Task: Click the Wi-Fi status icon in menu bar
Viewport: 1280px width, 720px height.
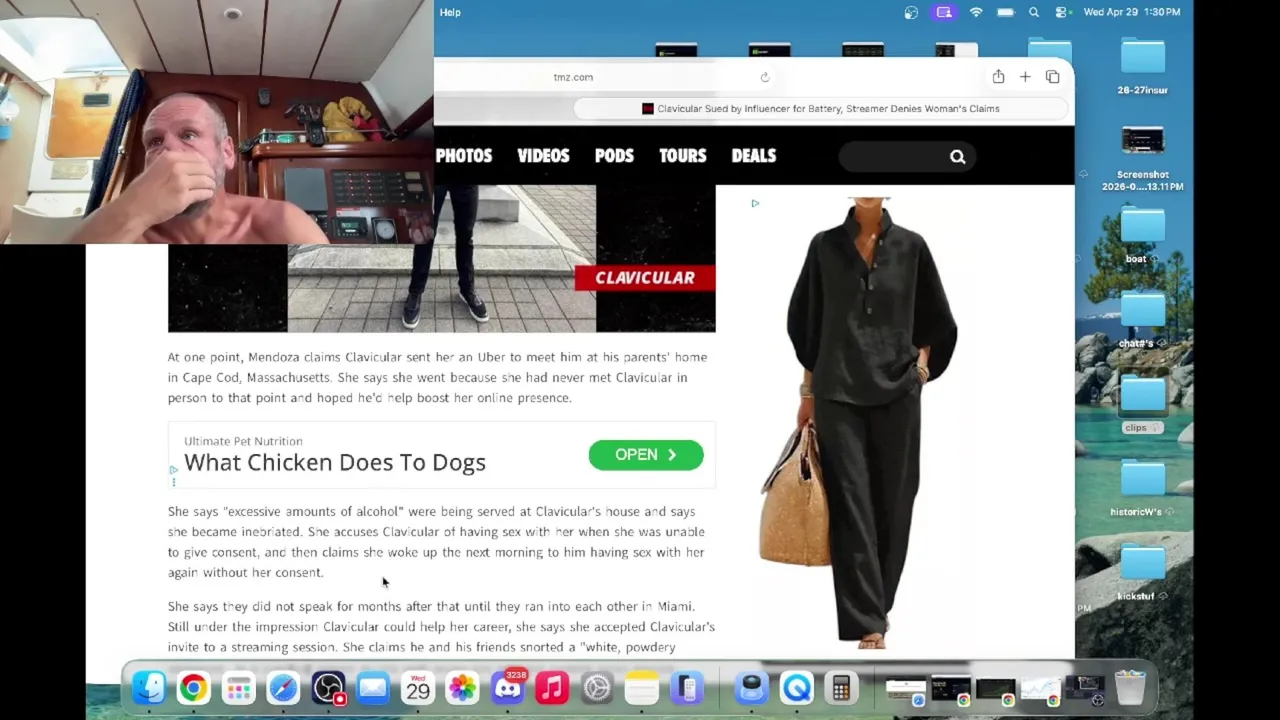Action: coord(976,12)
